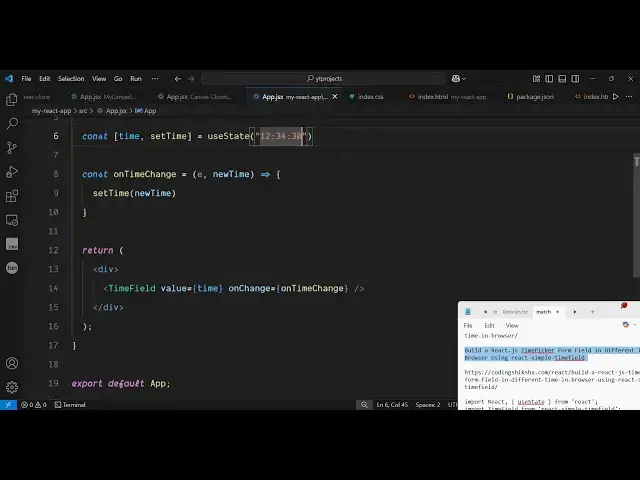Click the Terminal status bar button
This screenshot has width=640, height=480.
[x=70, y=404]
